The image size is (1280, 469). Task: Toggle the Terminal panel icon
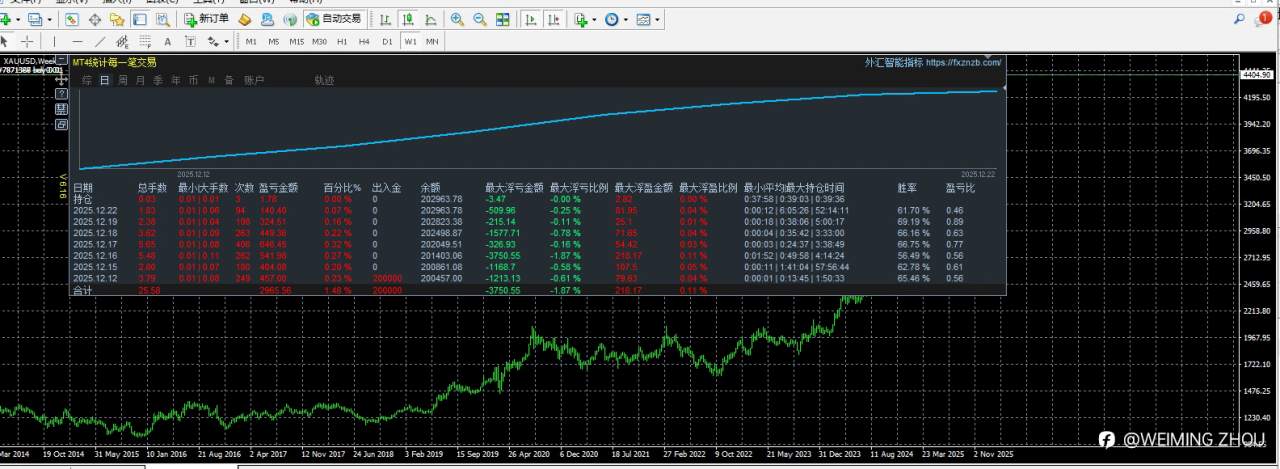click(x=139, y=19)
